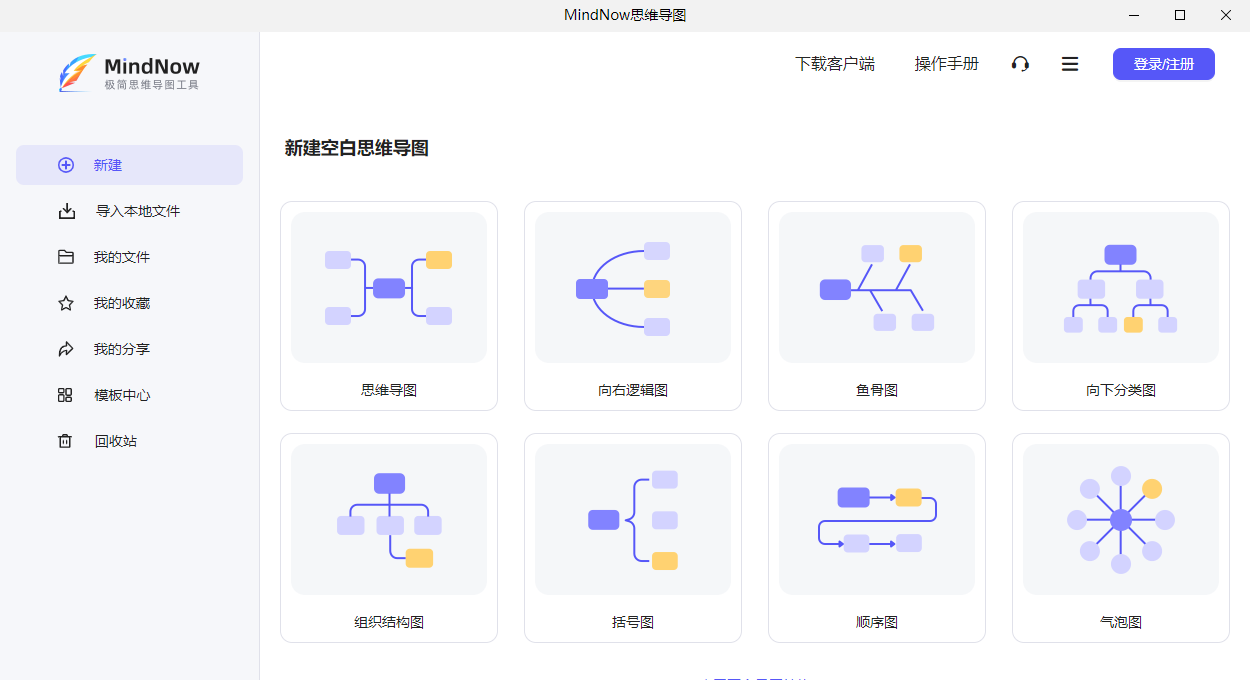Select the 鱼骨图 template card
The width and height of the screenshot is (1250, 680).
pos(876,305)
